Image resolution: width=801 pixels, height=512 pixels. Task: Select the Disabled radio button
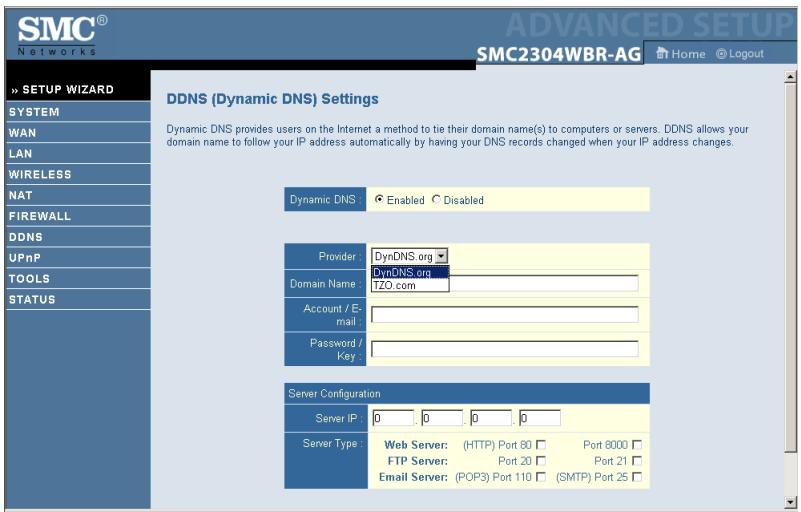pos(436,199)
